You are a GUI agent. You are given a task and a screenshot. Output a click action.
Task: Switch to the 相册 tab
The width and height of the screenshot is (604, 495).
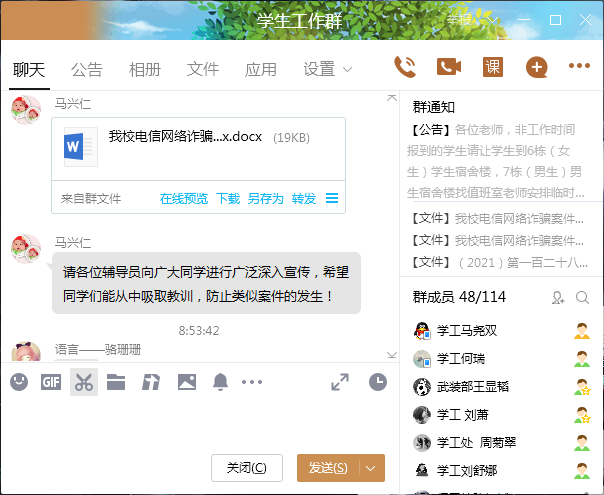[144, 69]
